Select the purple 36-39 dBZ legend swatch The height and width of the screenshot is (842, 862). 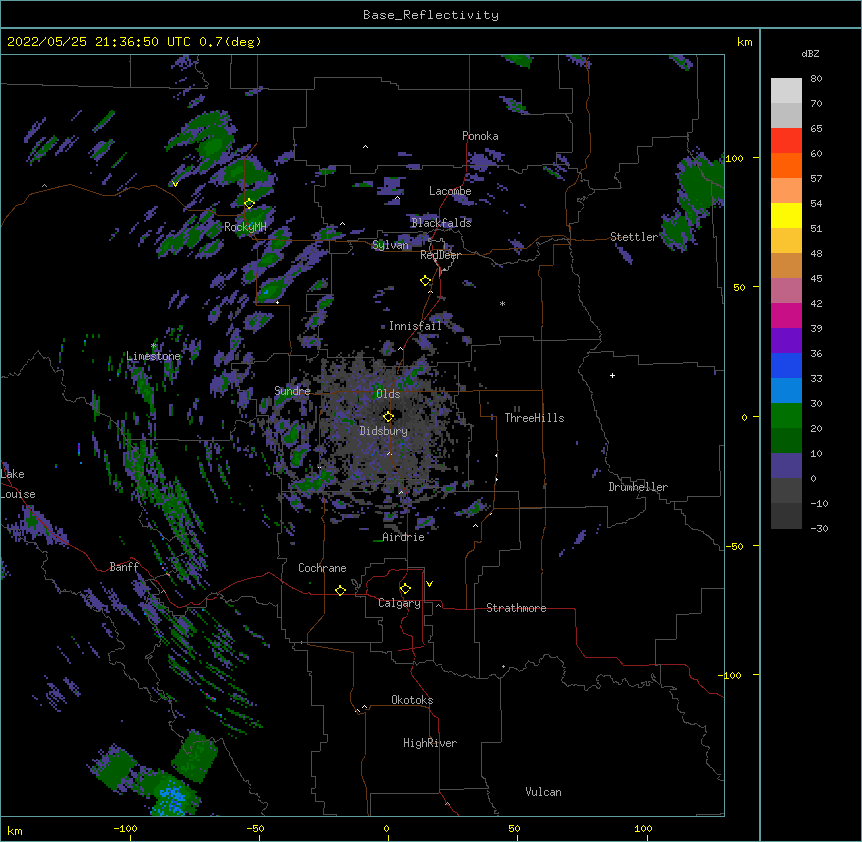(x=786, y=341)
